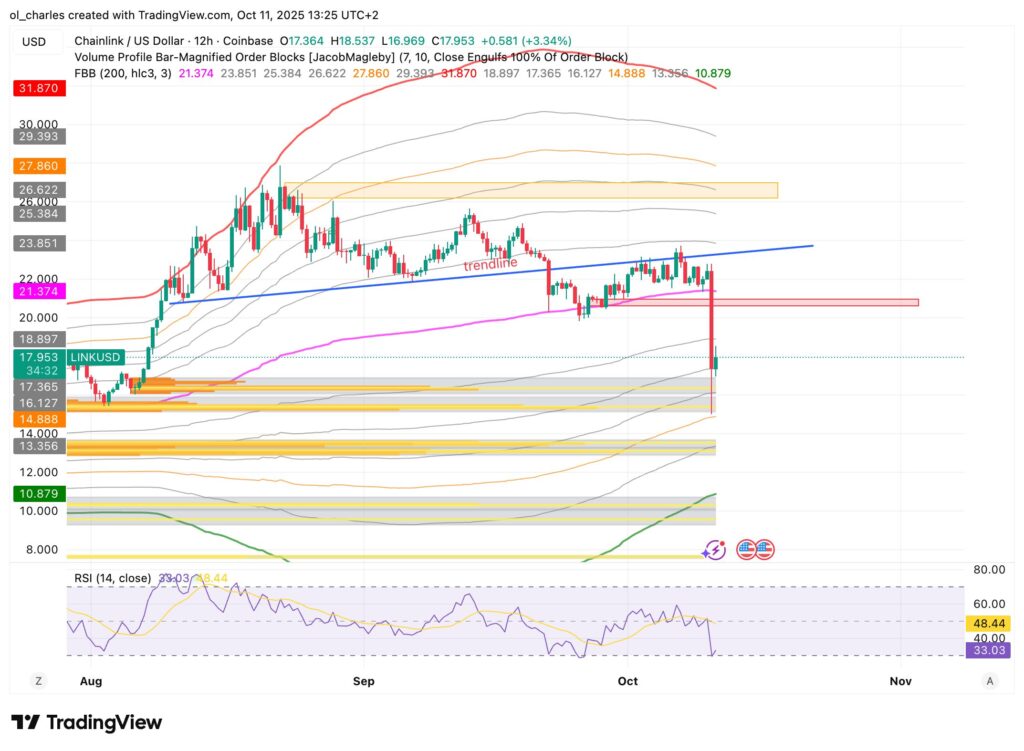
Task: Click the magenta 21.374 price label
Action: coord(39,291)
